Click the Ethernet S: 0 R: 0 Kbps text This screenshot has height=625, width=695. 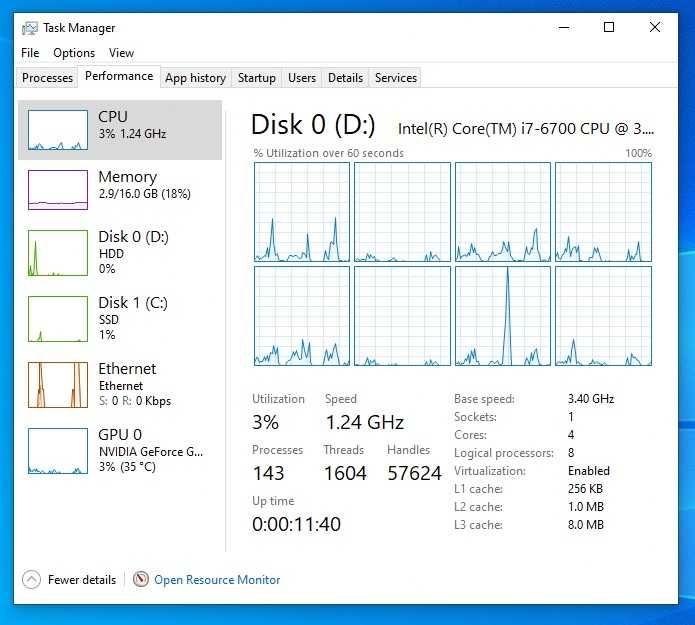(x=135, y=401)
